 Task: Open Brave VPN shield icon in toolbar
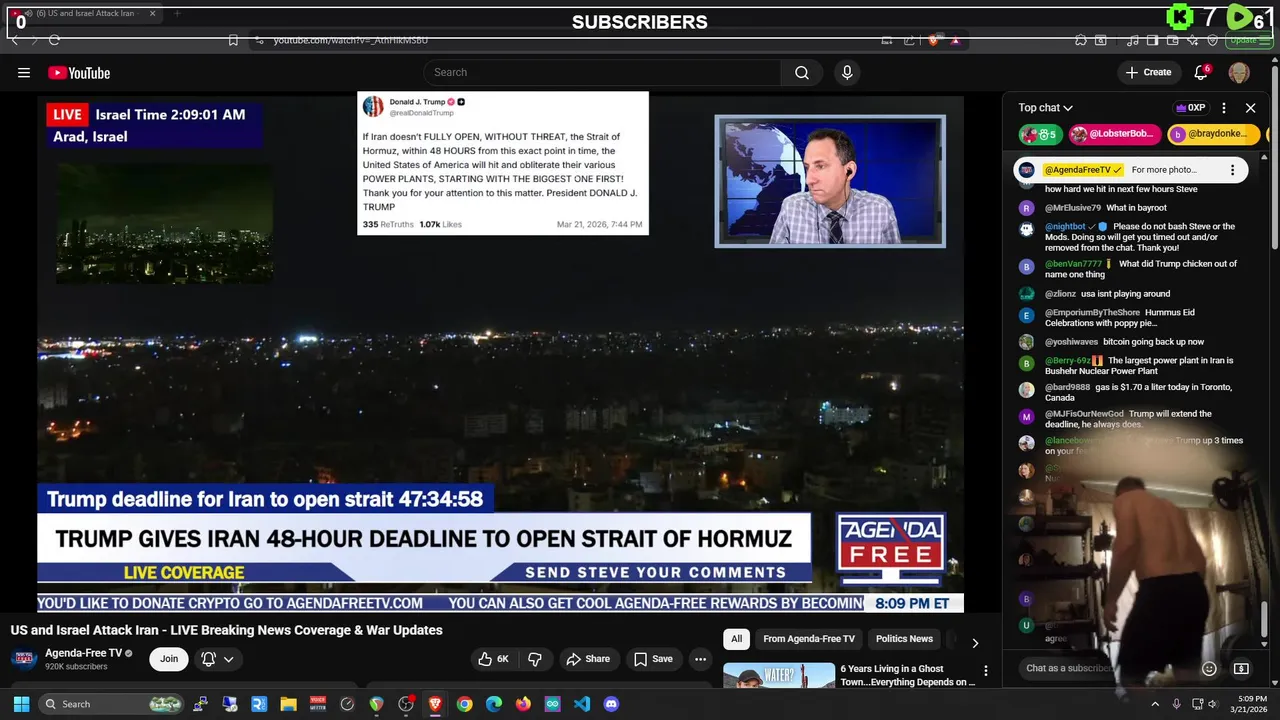click(x=1212, y=40)
